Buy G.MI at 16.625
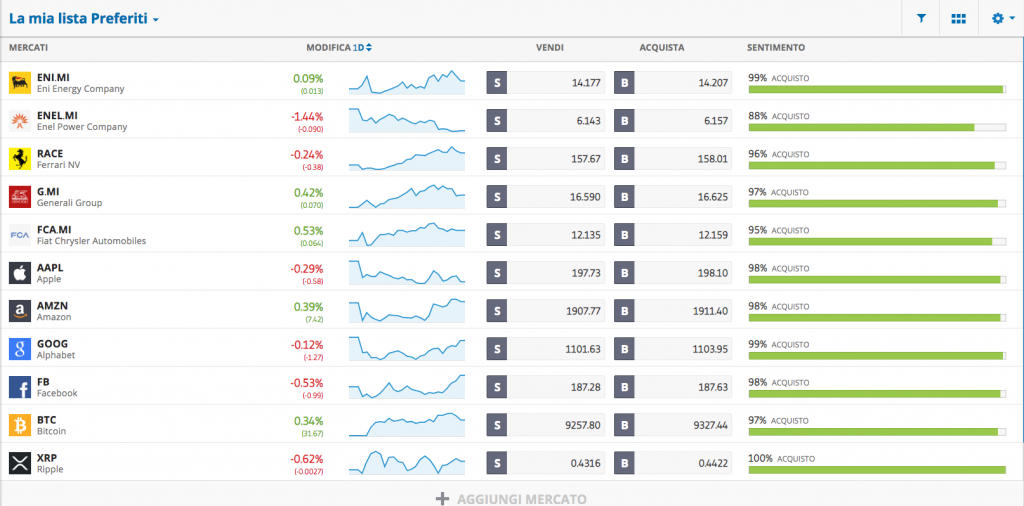This screenshot has width=1024, height=506. [x=673, y=197]
